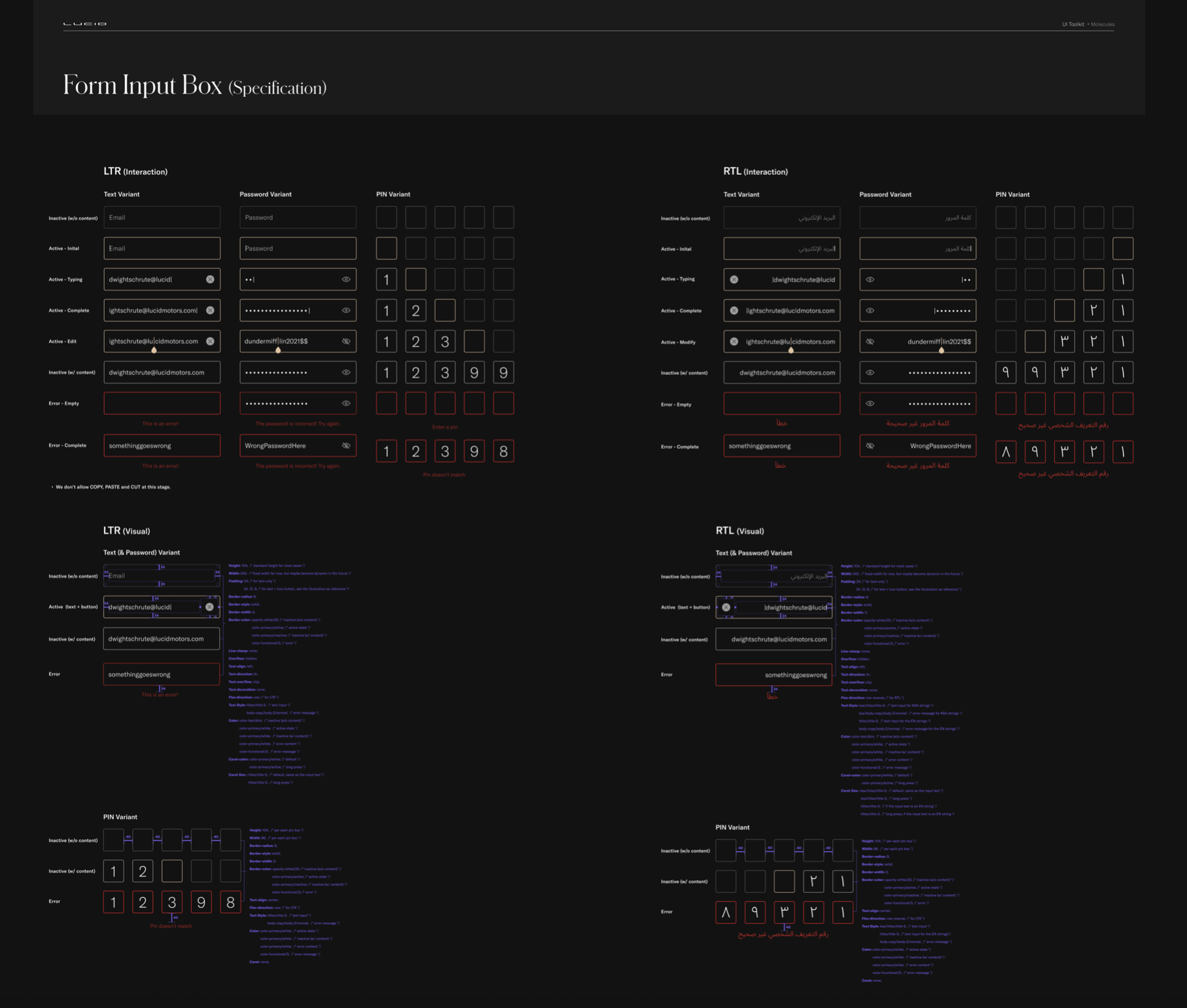Click RTL Interaction Error - Empty text field
Image resolution: width=1187 pixels, height=1008 pixels.
(782, 404)
